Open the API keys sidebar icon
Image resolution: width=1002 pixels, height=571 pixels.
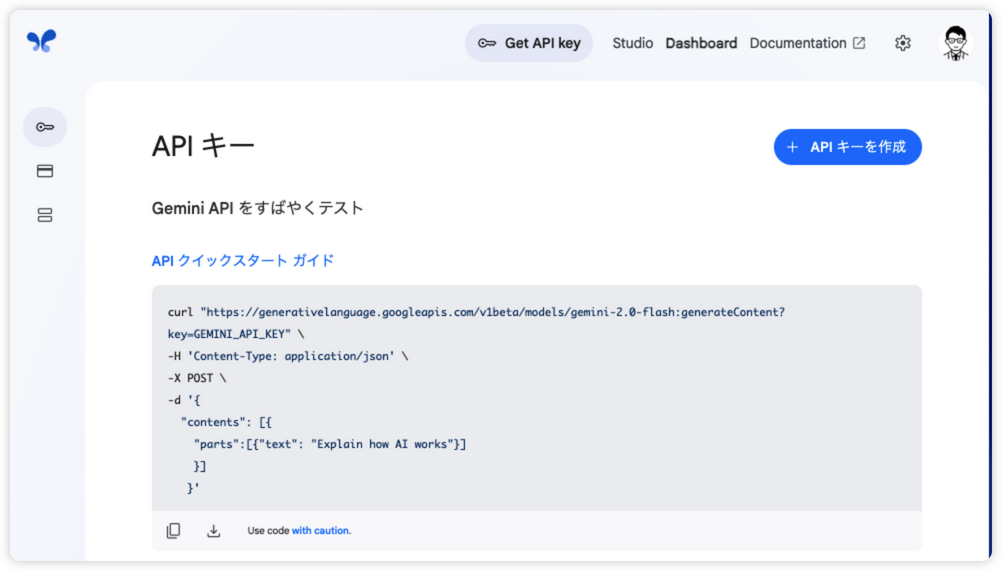tap(45, 127)
